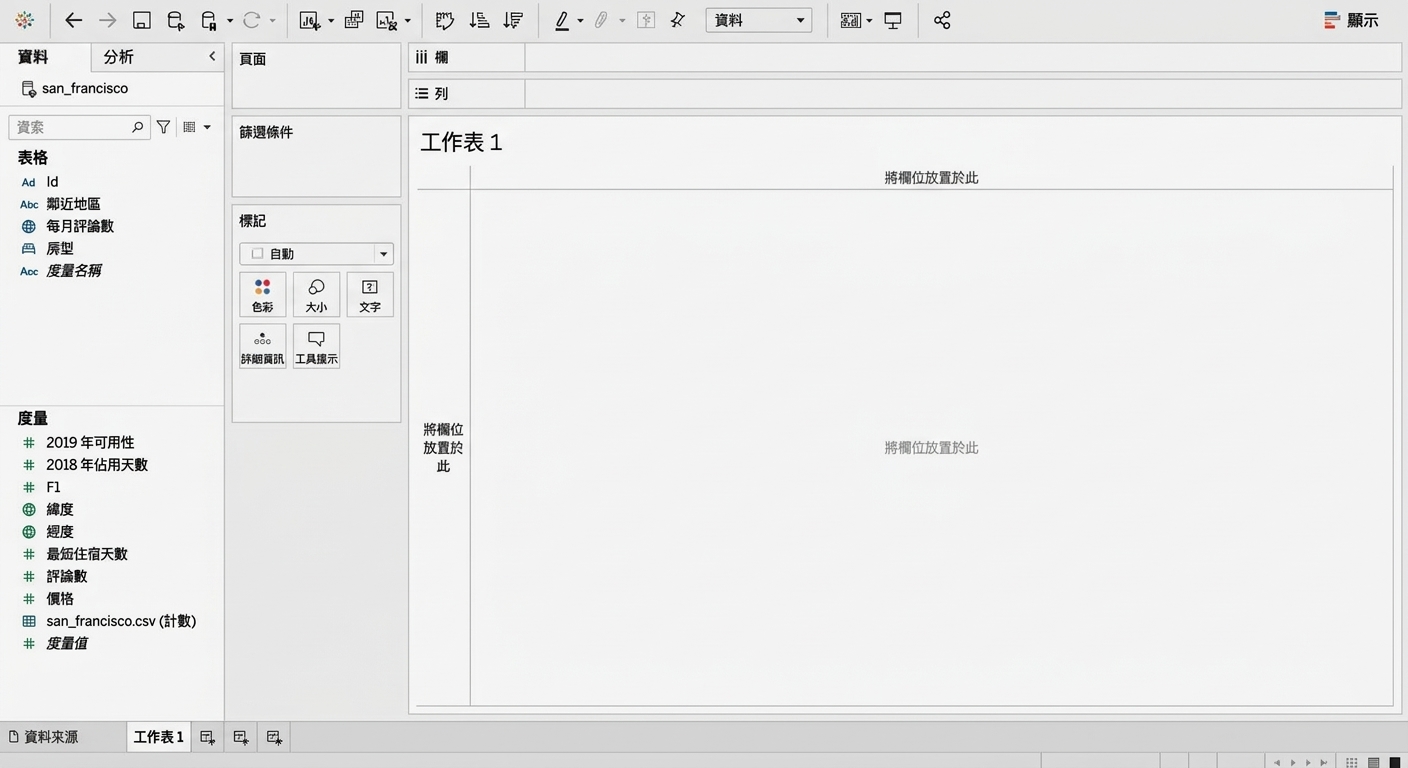Duplicate the sheet using the toolbar icon
The width and height of the screenshot is (1408, 768).
(x=354, y=20)
